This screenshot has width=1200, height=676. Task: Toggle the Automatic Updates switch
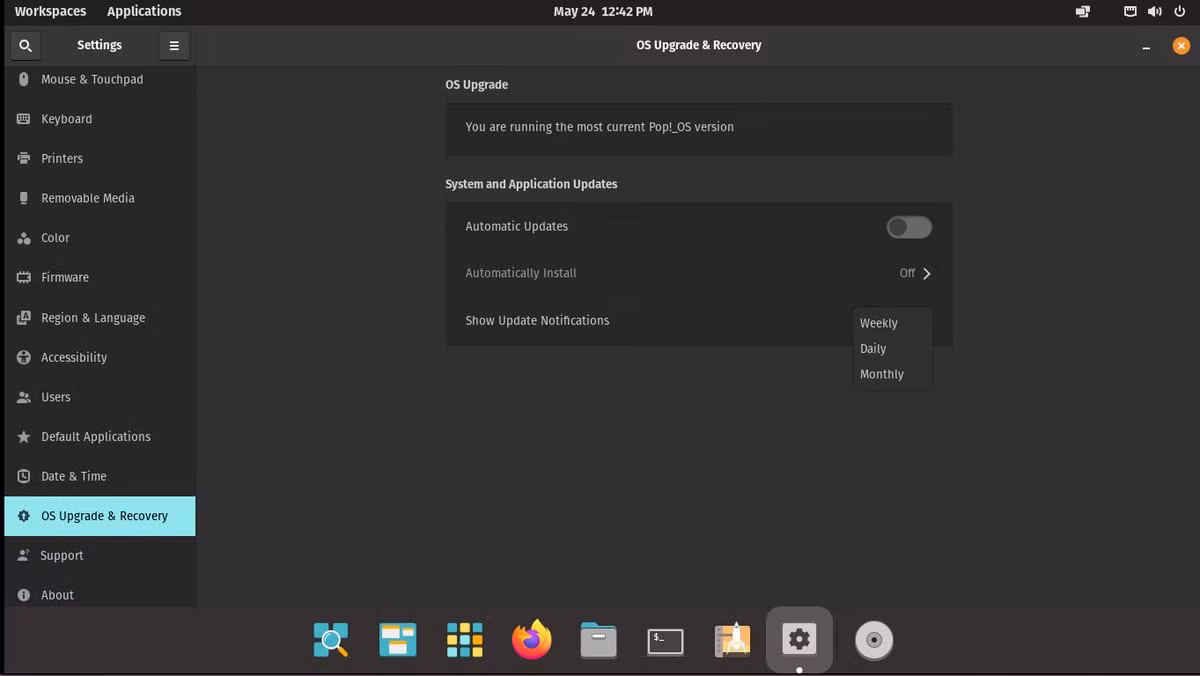click(x=909, y=227)
